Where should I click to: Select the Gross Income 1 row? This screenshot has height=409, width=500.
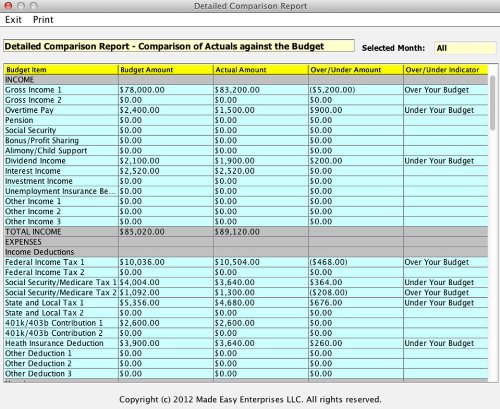point(246,90)
